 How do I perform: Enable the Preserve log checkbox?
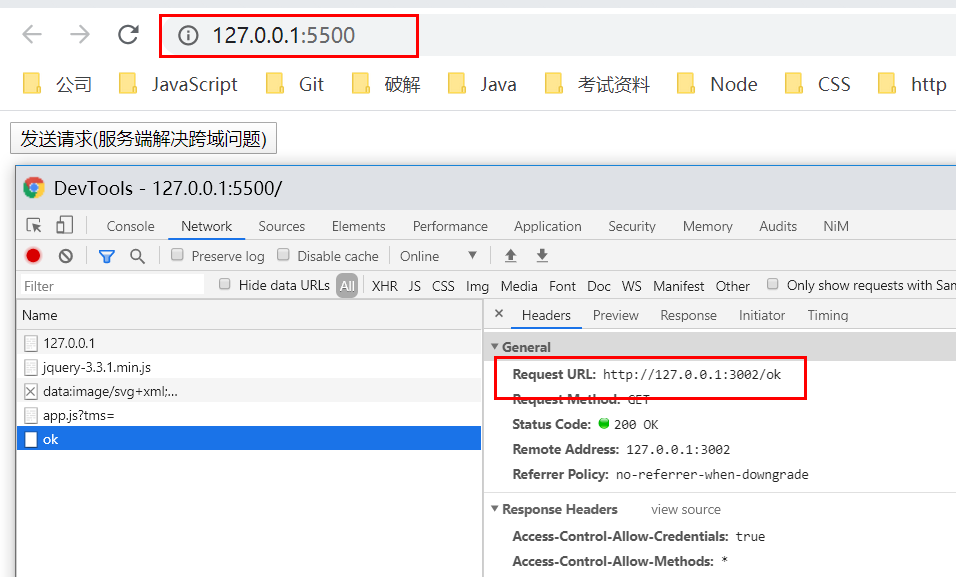[177, 255]
